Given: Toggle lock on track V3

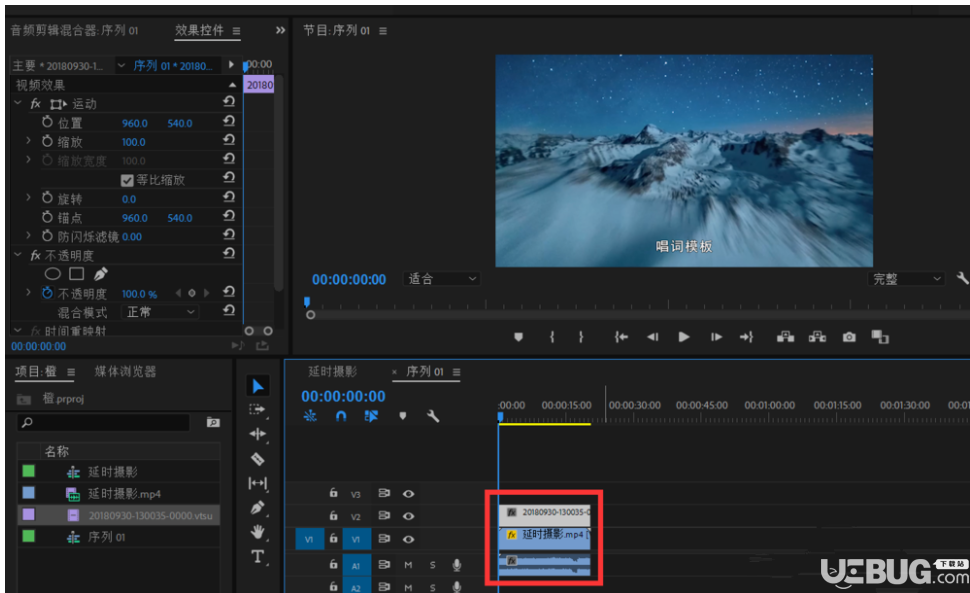Looking at the screenshot, I should 333,493.
